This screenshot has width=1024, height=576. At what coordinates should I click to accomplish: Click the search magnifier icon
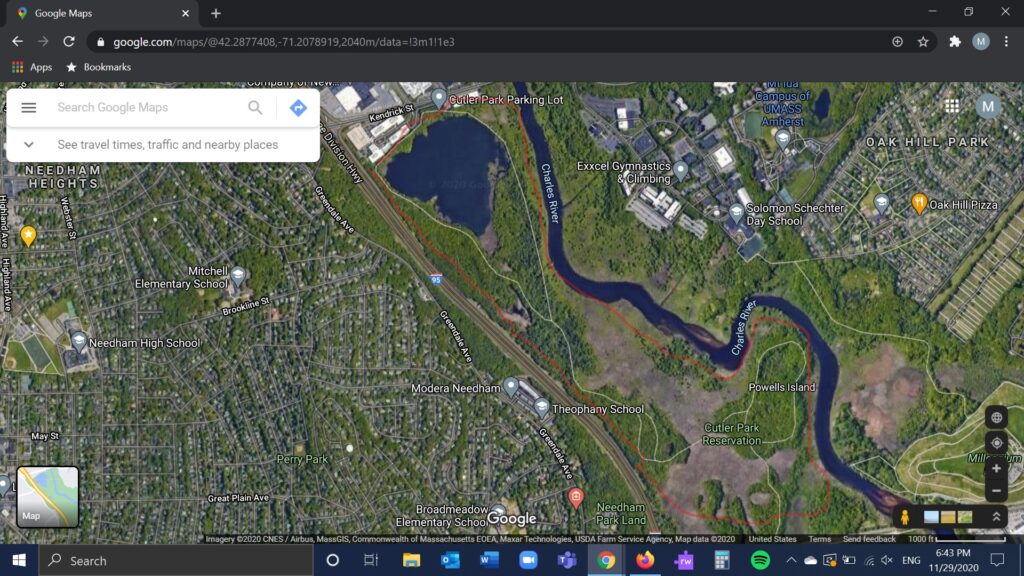255,108
